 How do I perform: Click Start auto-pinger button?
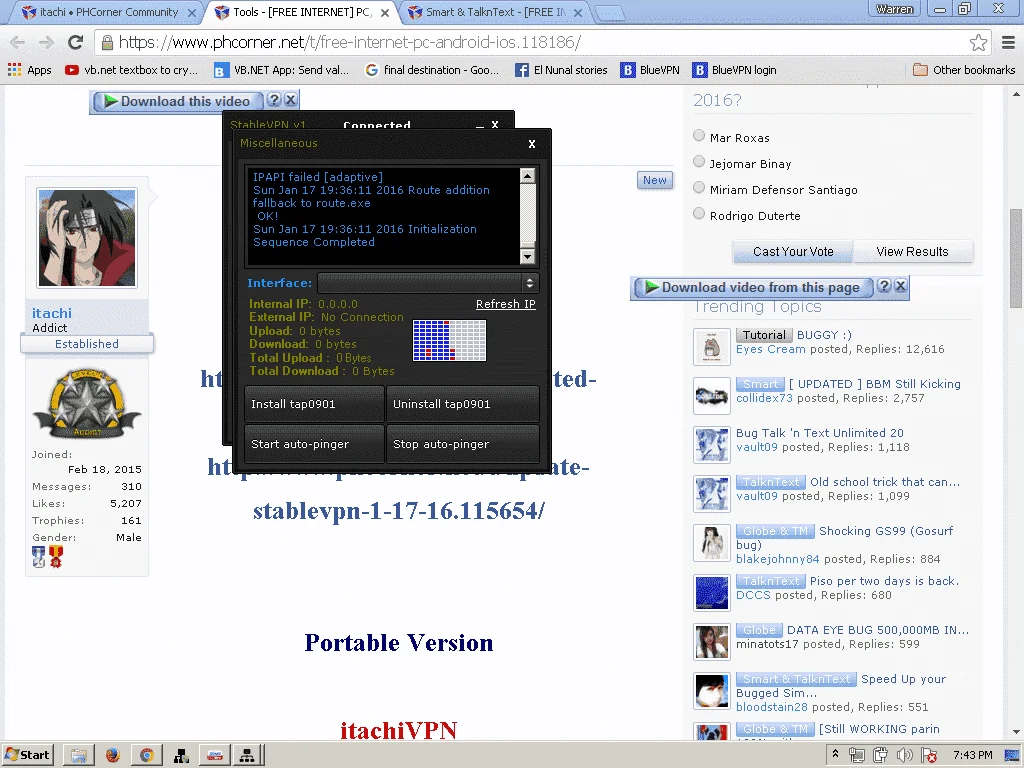314,444
